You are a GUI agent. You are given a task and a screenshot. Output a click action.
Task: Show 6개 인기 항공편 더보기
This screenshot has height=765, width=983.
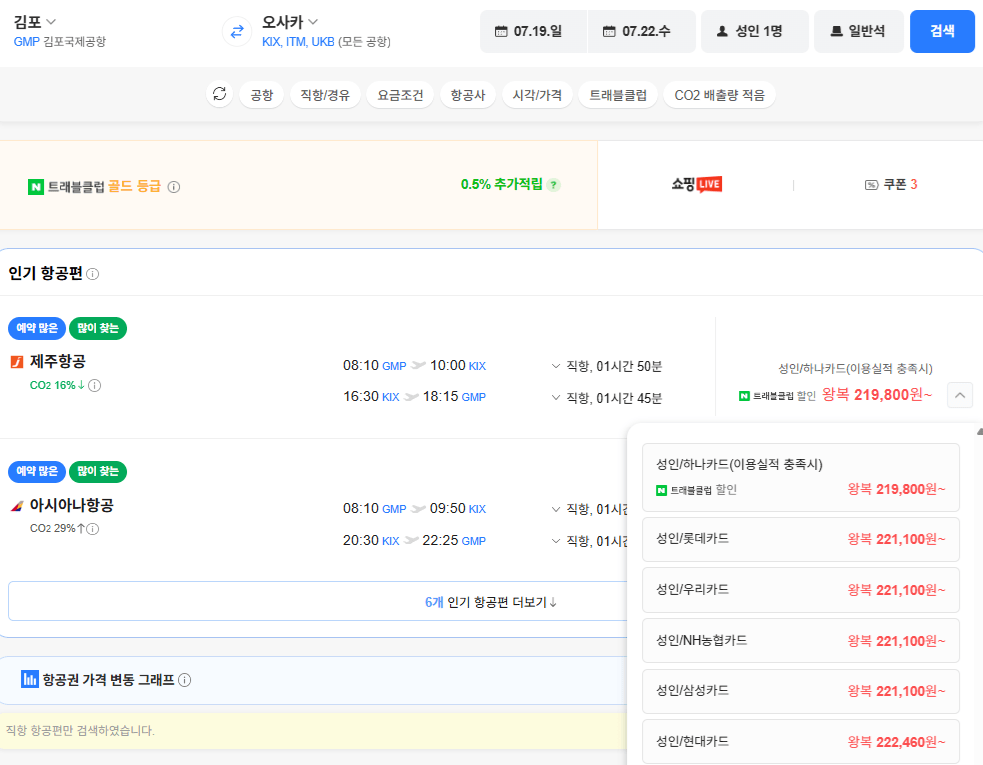point(491,602)
